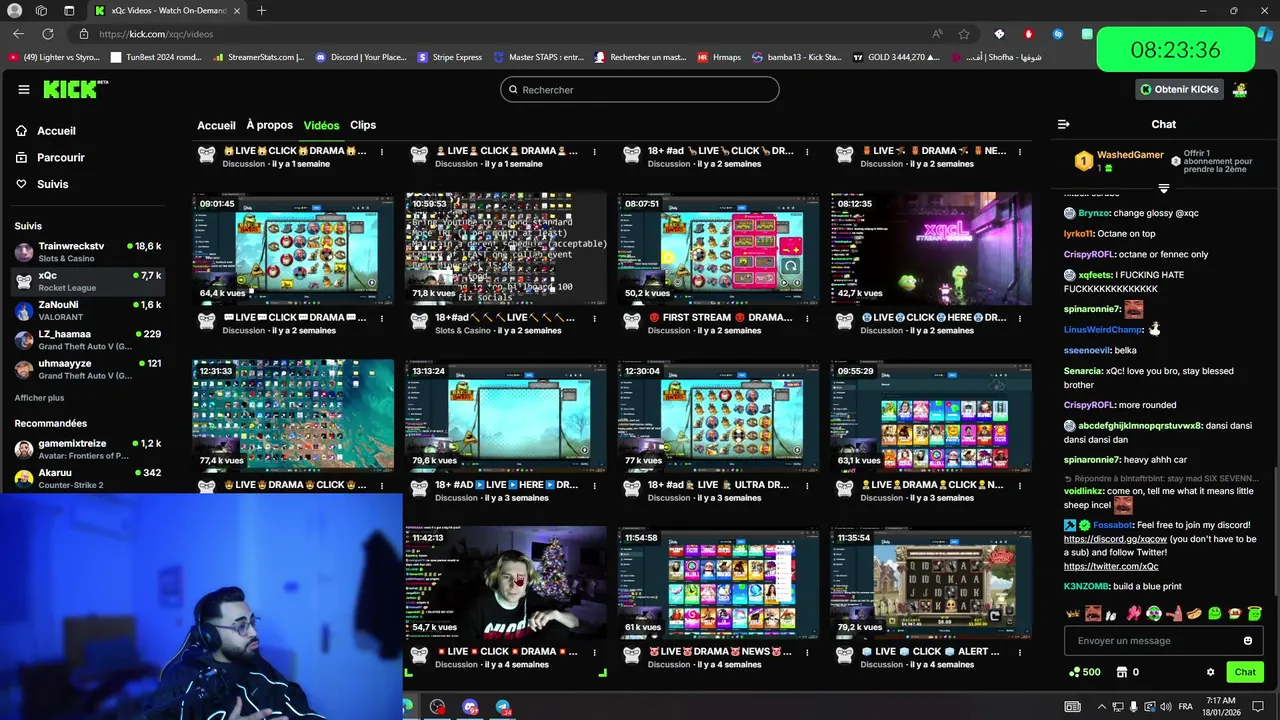Click WashedGamer in the gift leaderboard

1130,155
